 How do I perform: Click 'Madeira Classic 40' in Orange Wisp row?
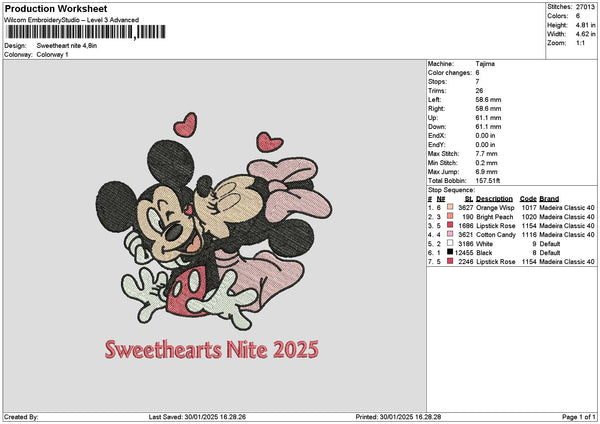click(567, 208)
